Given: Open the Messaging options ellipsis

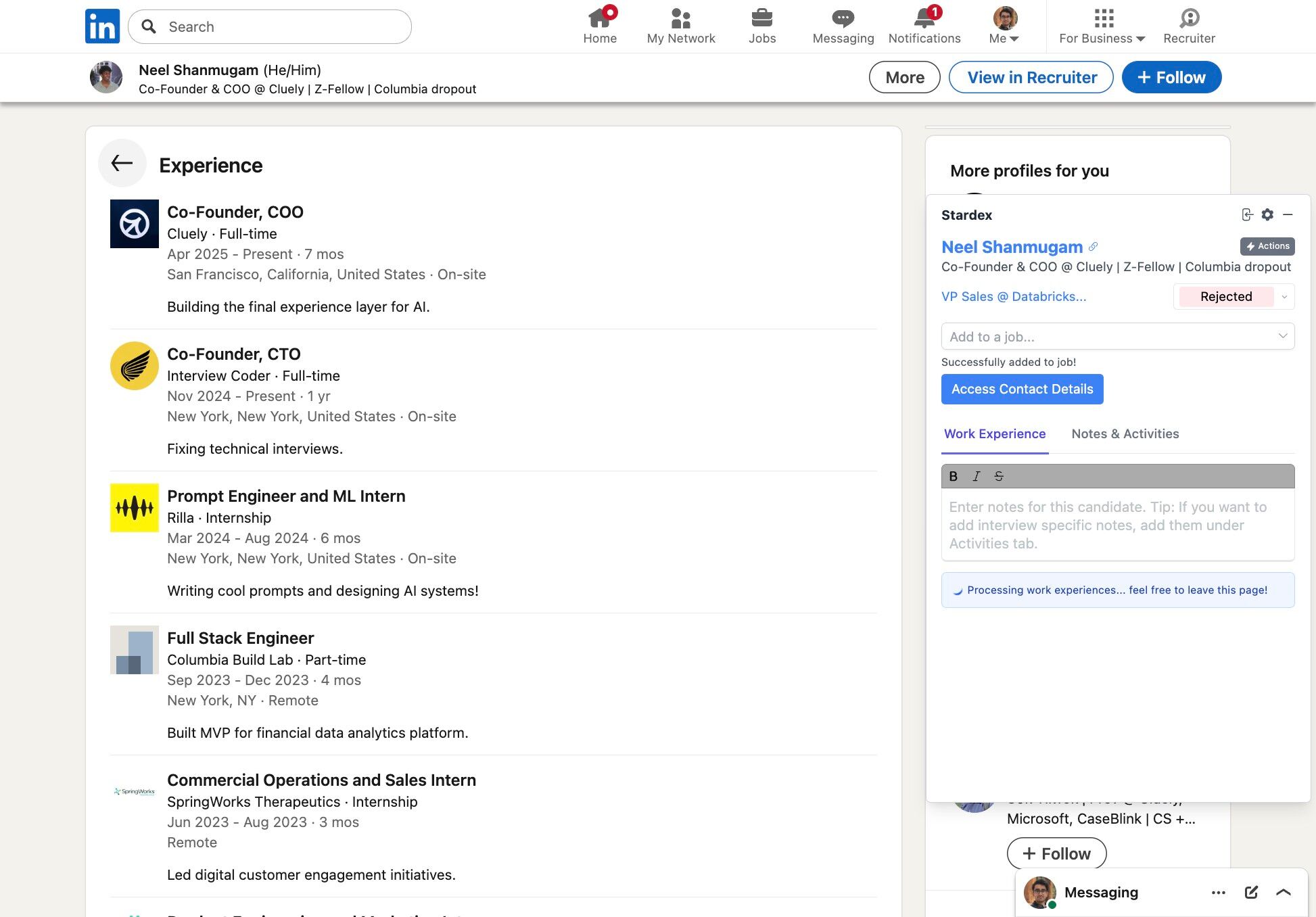Looking at the screenshot, I should pos(1219,892).
